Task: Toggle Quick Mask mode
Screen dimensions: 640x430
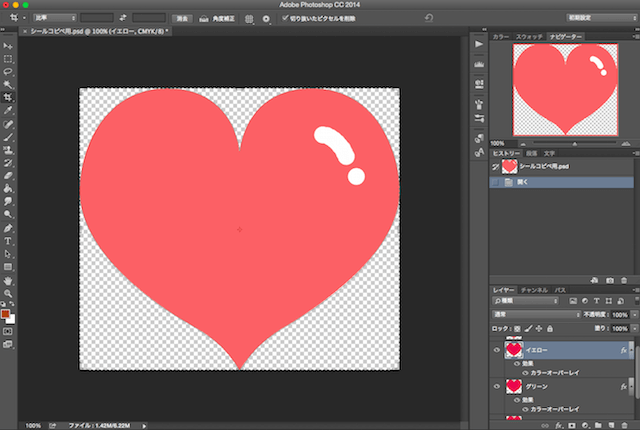Action: [8, 331]
